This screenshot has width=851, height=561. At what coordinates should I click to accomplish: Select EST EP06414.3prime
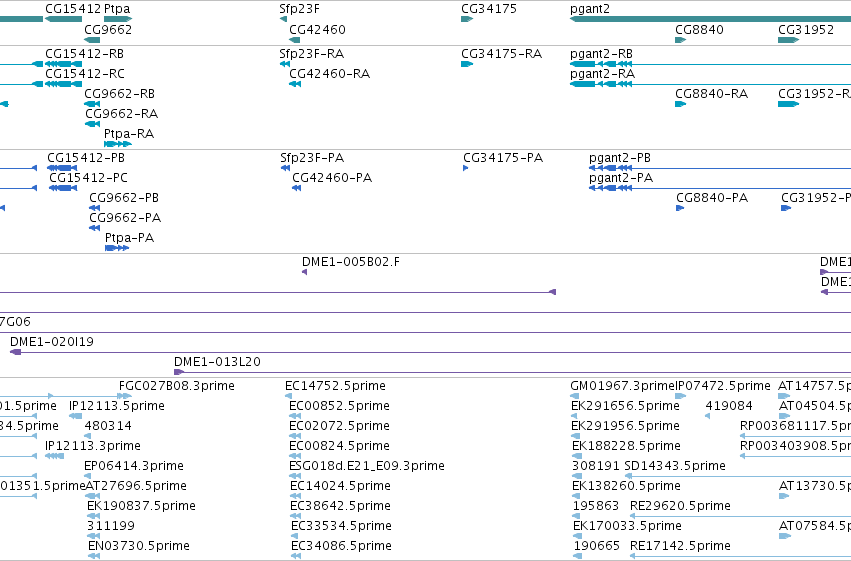click(87, 476)
